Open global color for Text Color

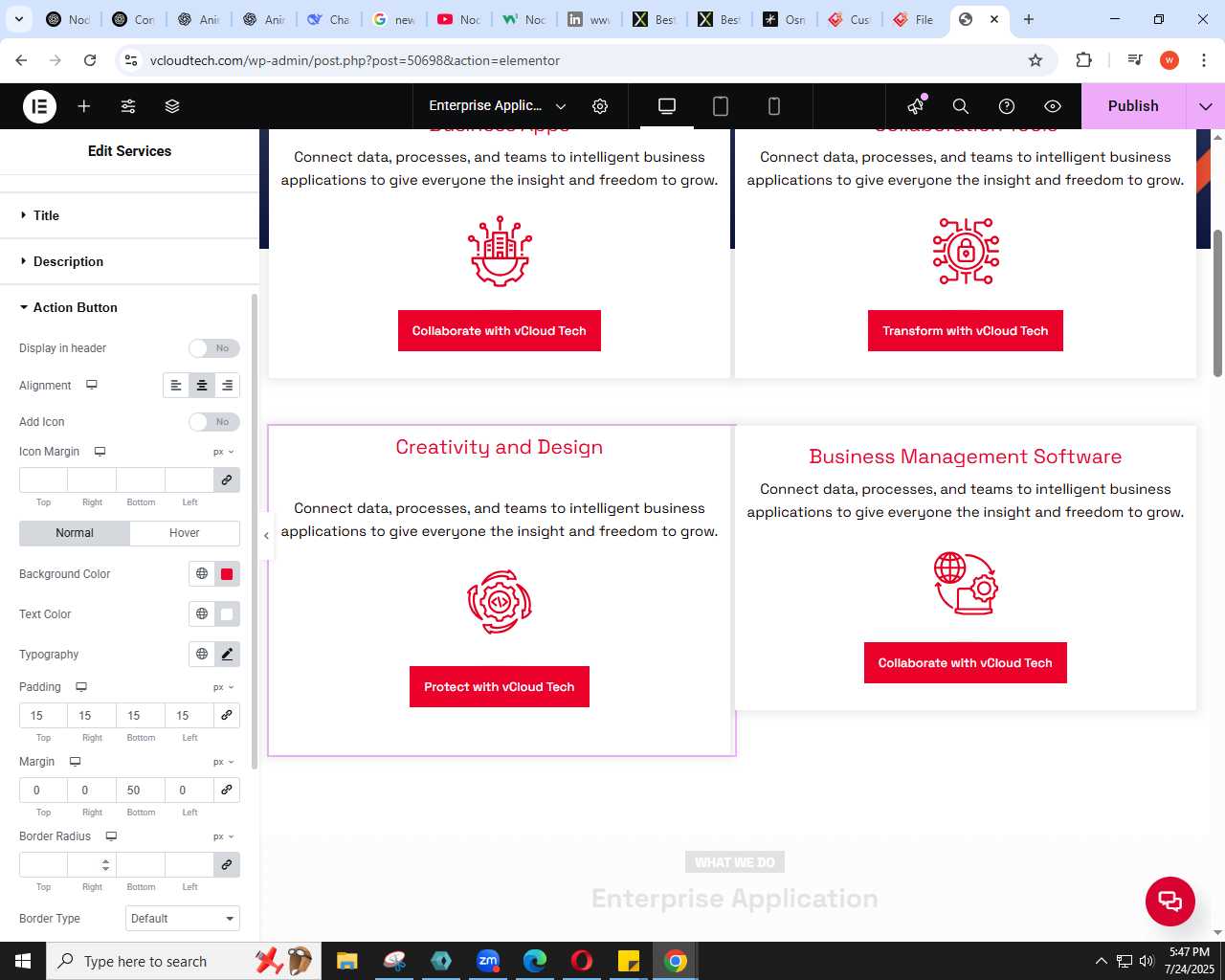tap(202, 614)
